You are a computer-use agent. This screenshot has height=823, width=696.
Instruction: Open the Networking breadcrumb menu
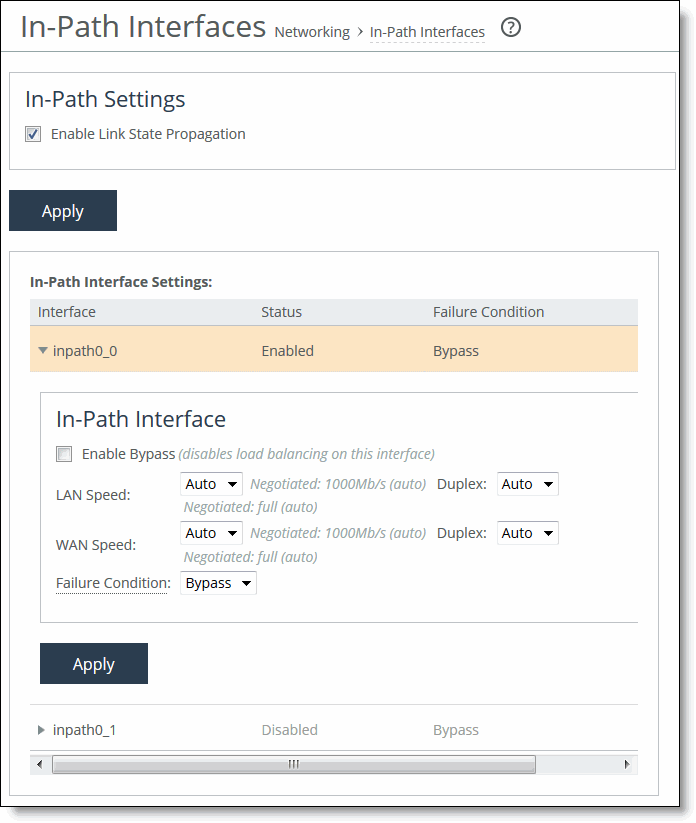pos(312,32)
